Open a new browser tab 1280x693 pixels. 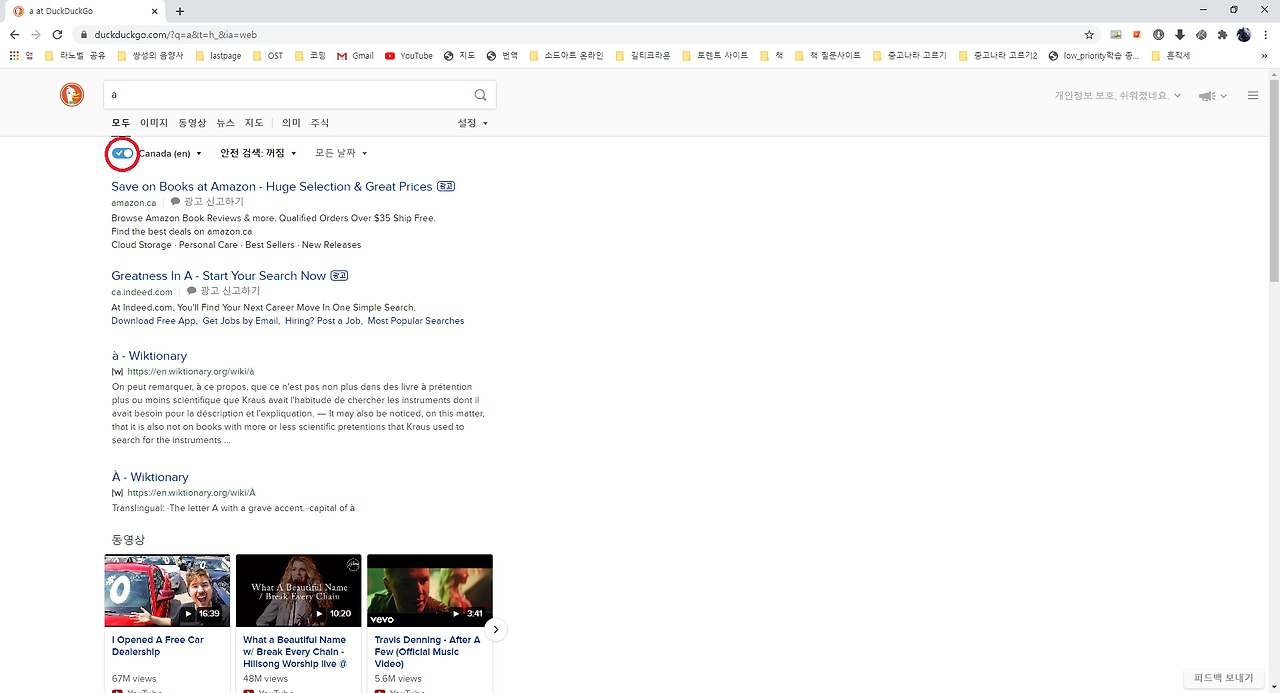point(180,11)
